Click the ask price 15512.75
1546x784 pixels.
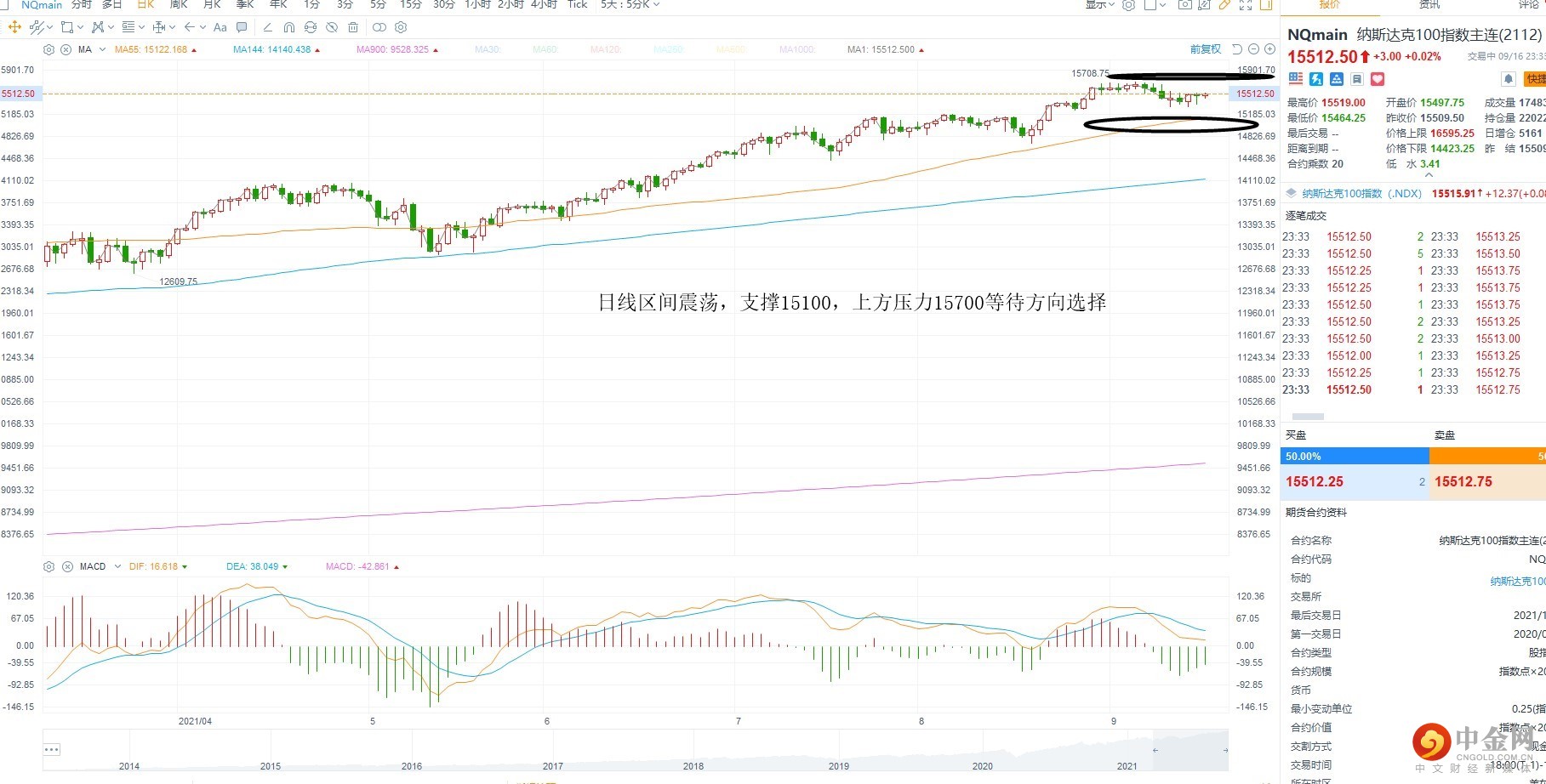click(x=1463, y=481)
